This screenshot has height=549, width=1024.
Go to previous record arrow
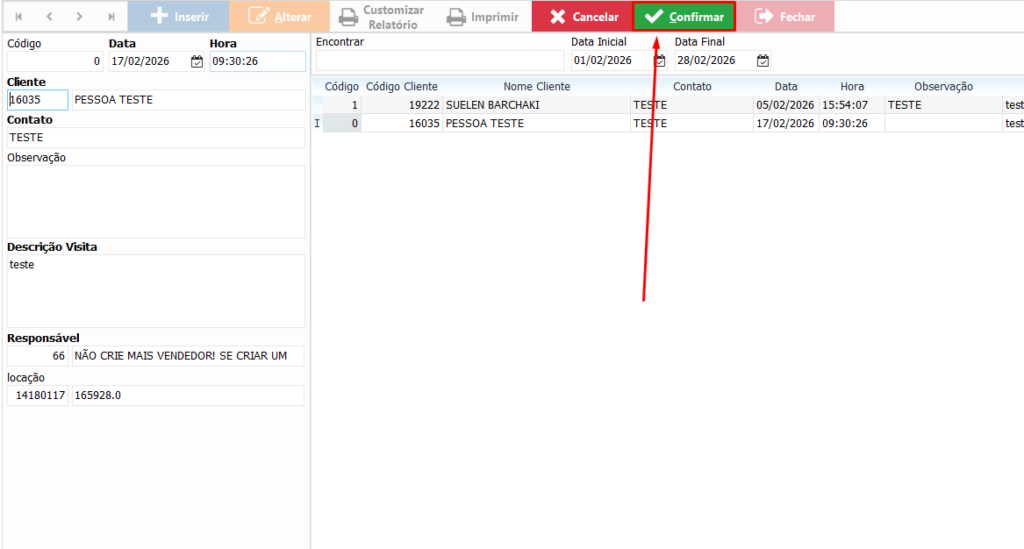pyautogui.click(x=49, y=17)
